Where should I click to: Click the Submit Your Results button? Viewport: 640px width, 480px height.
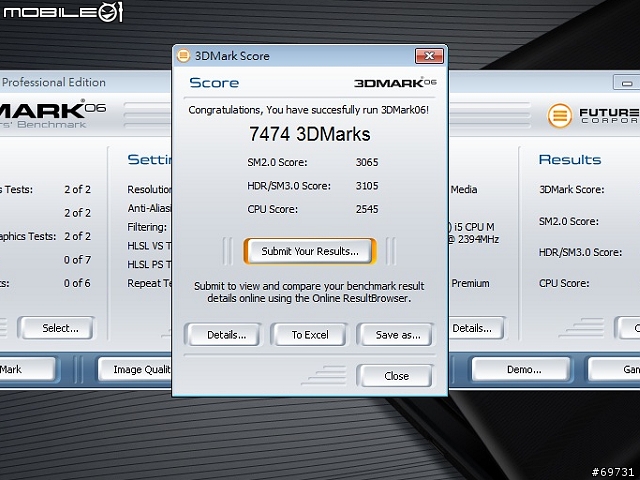point(310,251)
